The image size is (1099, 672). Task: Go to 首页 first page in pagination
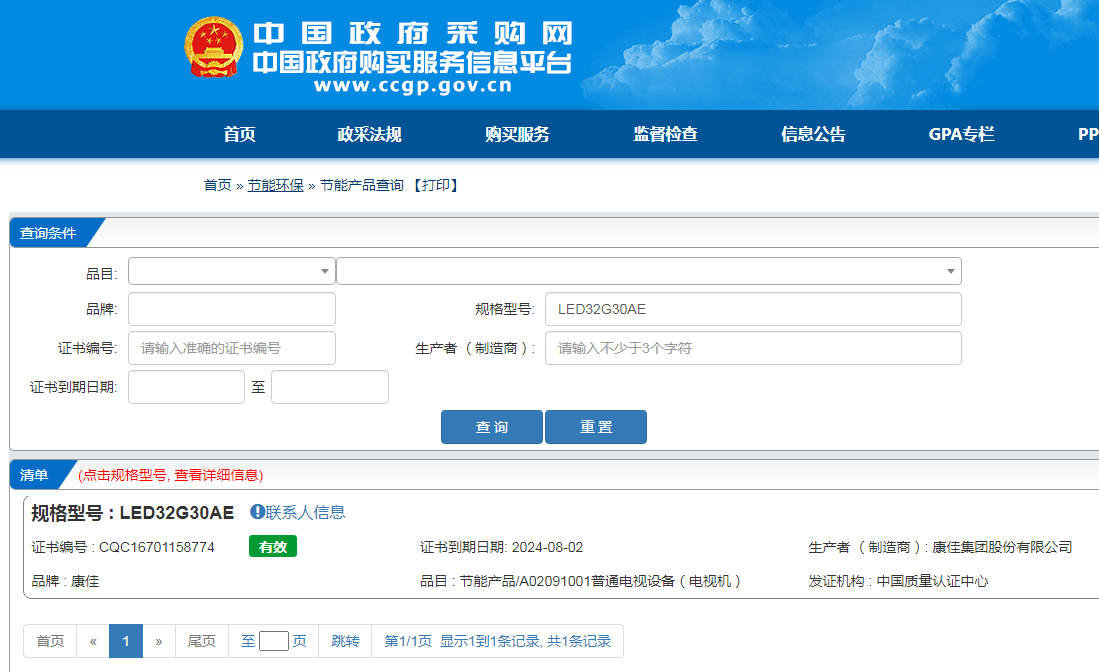point(50,641)
